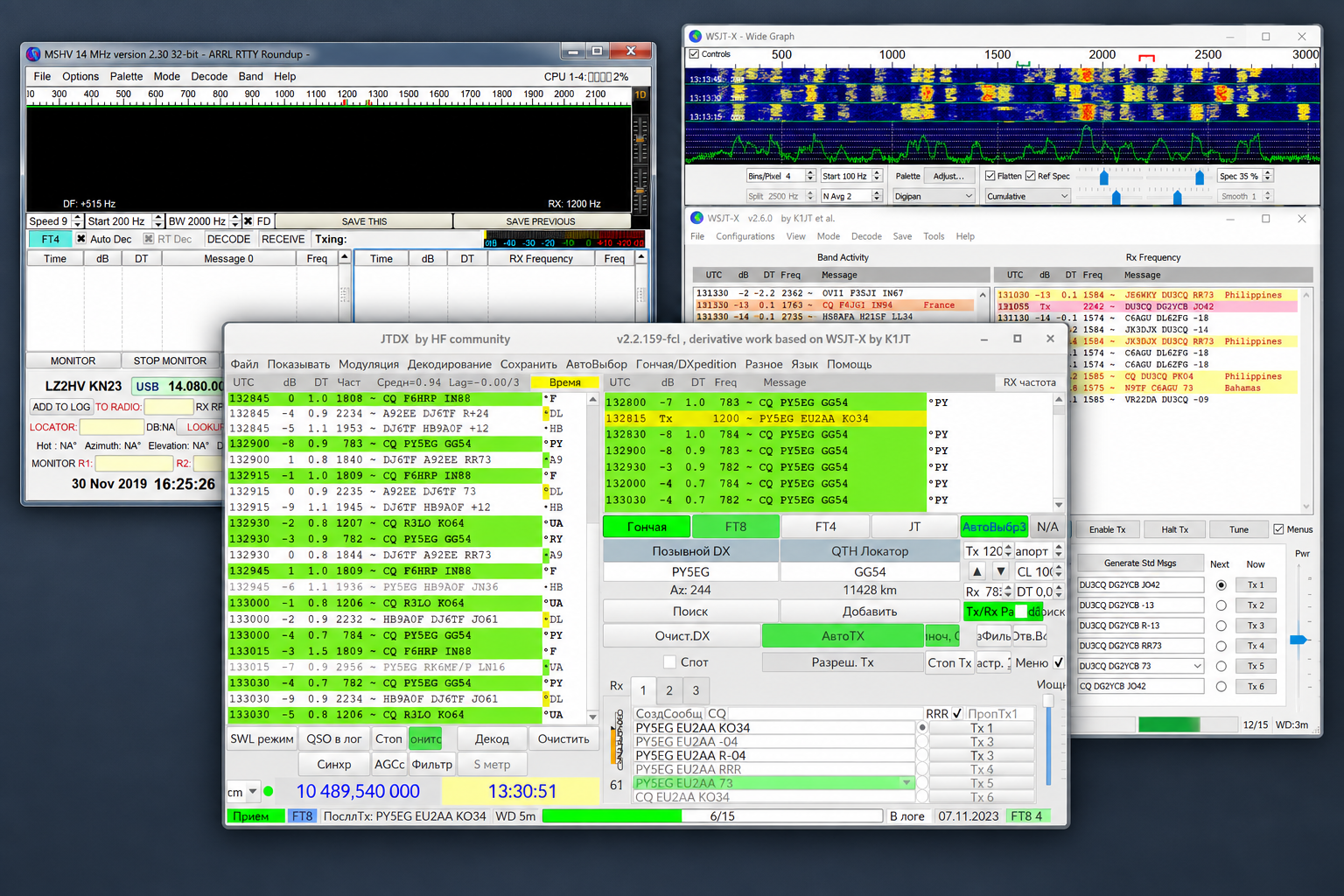
Task: Click the TO RADIO input field in MSHV
Action: point(168,407)
